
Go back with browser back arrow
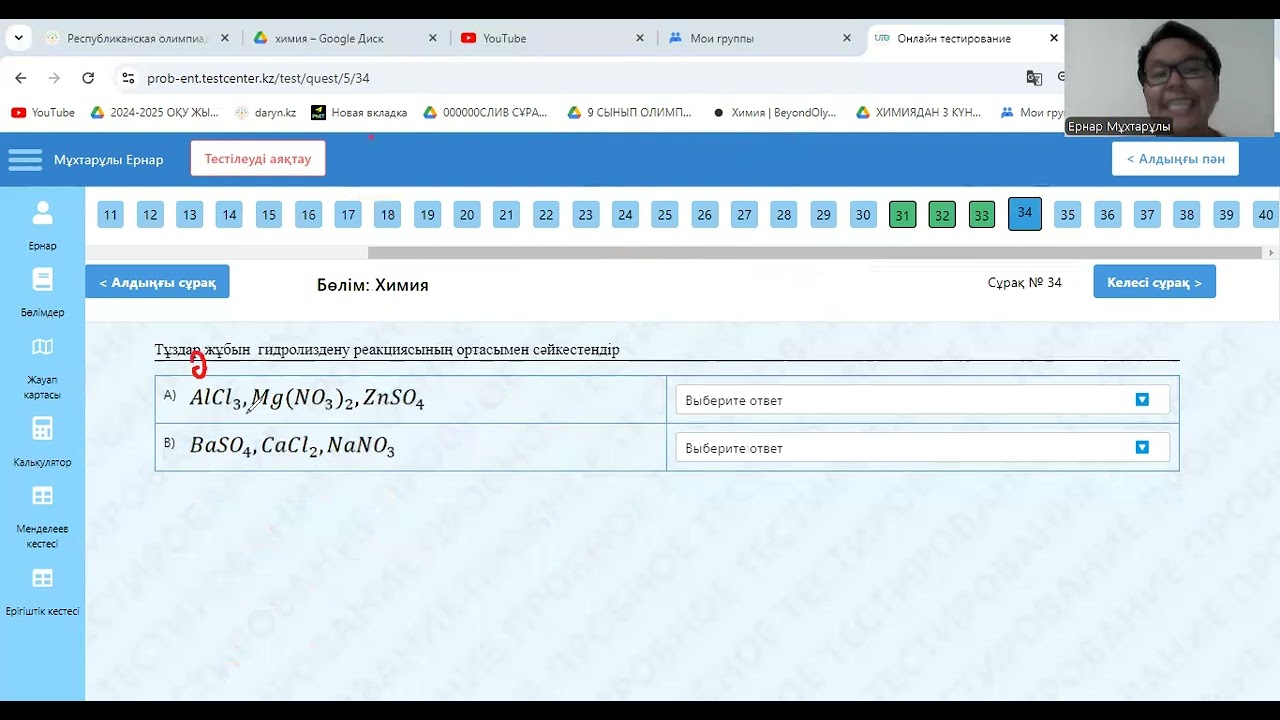(20, 78)
